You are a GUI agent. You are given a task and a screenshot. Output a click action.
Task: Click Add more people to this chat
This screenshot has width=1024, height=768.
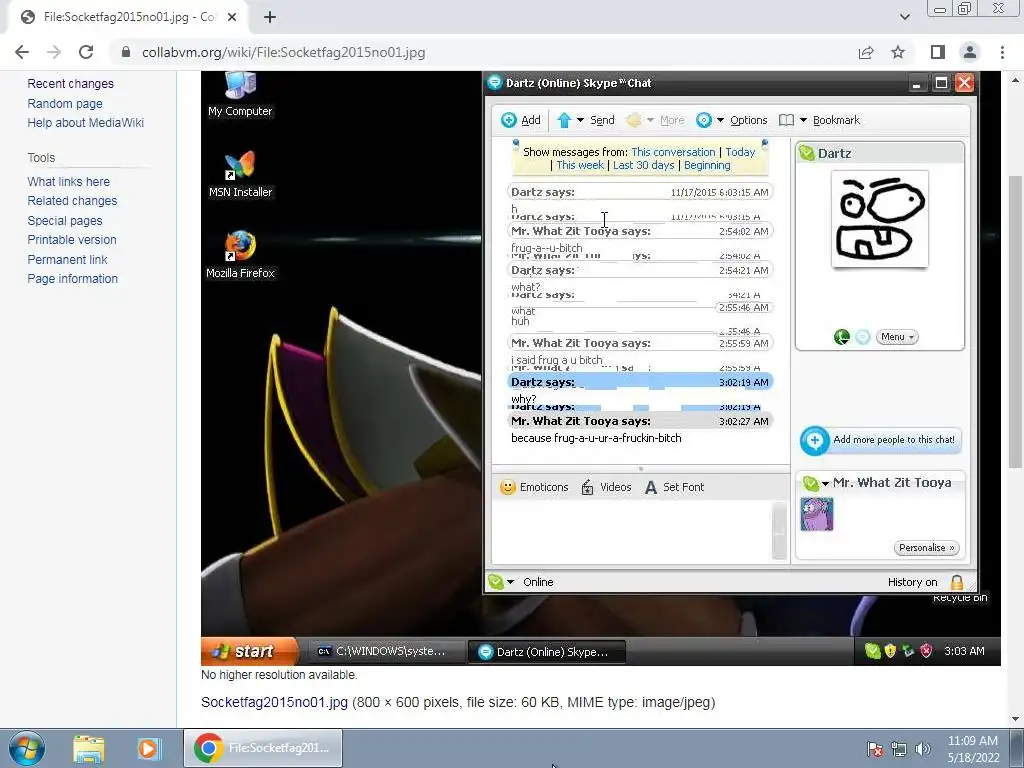pos(880,440)
